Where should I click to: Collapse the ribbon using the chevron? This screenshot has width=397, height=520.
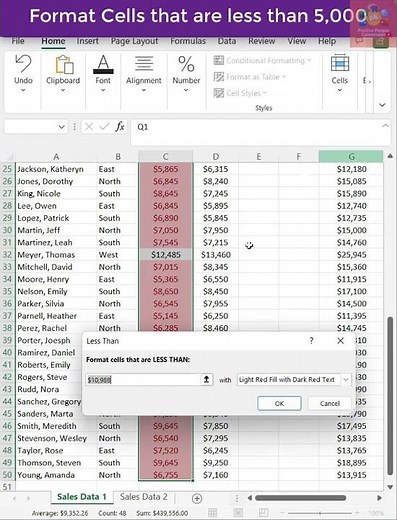pos(382,105)
